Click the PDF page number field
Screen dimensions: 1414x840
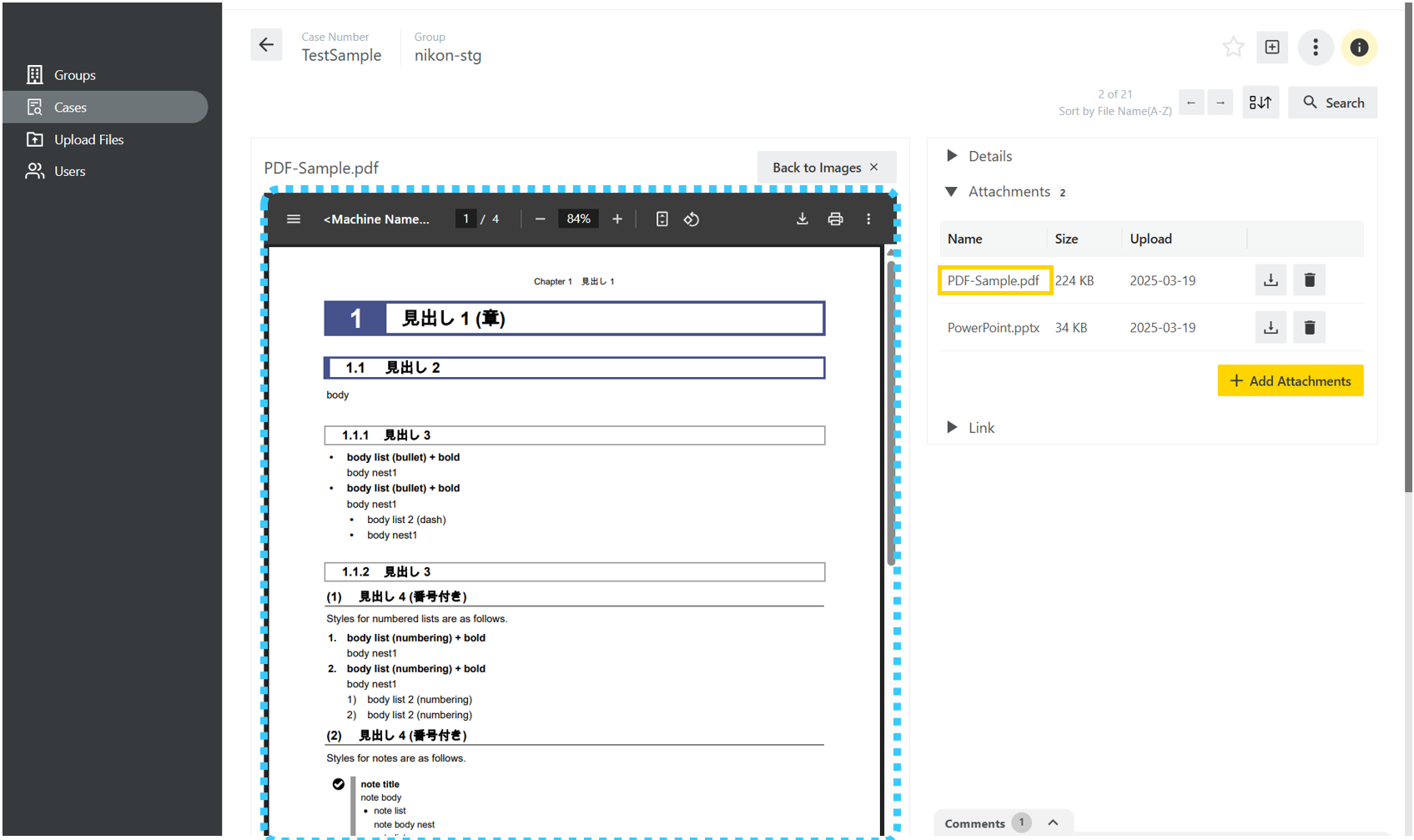click(466, 219)
